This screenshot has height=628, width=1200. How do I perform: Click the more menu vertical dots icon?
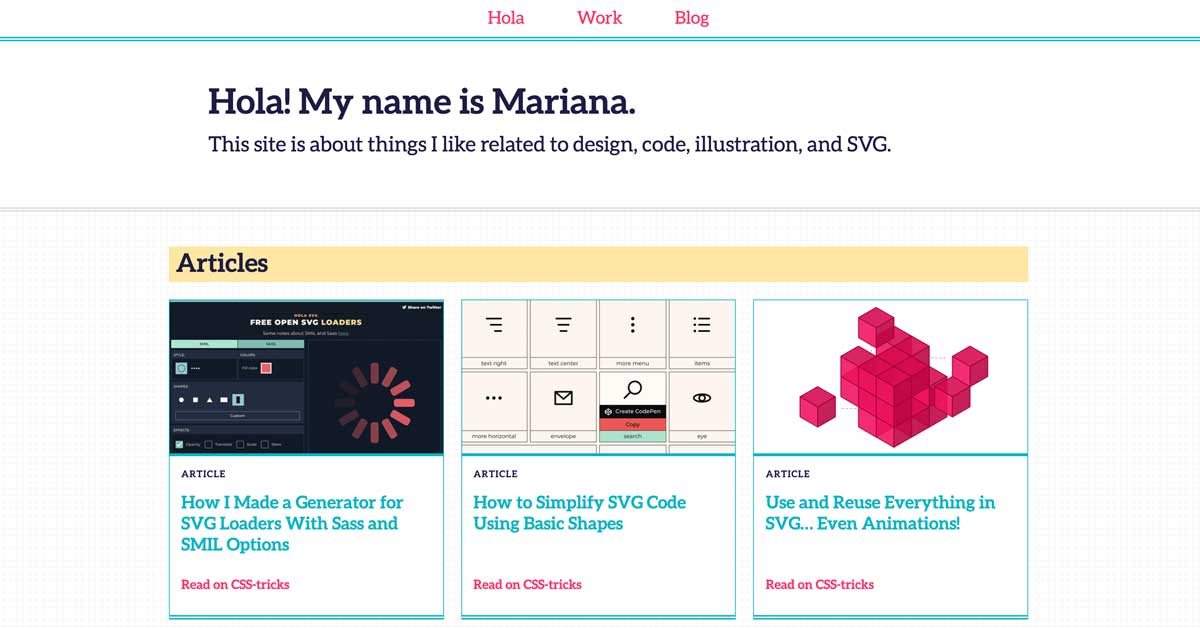coord(633,325)
